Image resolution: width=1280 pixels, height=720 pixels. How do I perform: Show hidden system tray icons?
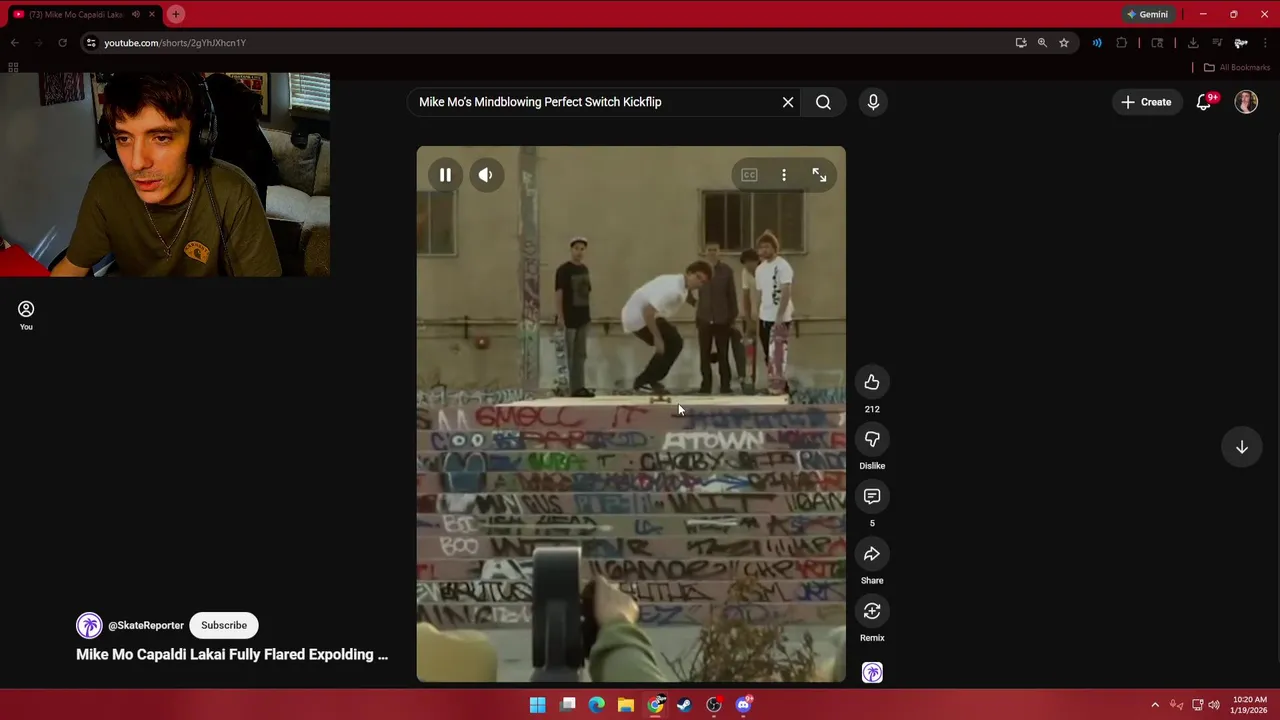[x=1155, y=705]
